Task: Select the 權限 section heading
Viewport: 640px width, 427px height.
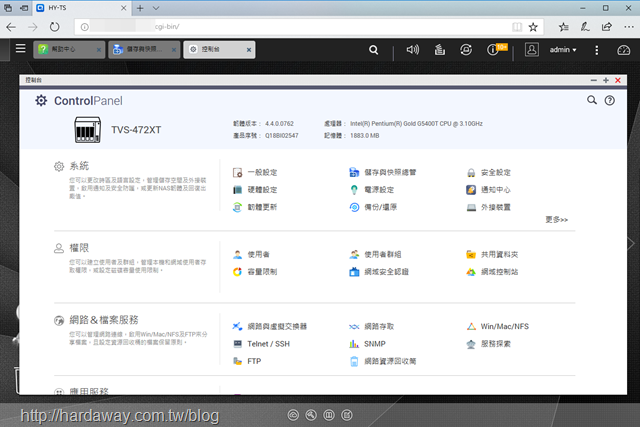Action: coord(79,248)
